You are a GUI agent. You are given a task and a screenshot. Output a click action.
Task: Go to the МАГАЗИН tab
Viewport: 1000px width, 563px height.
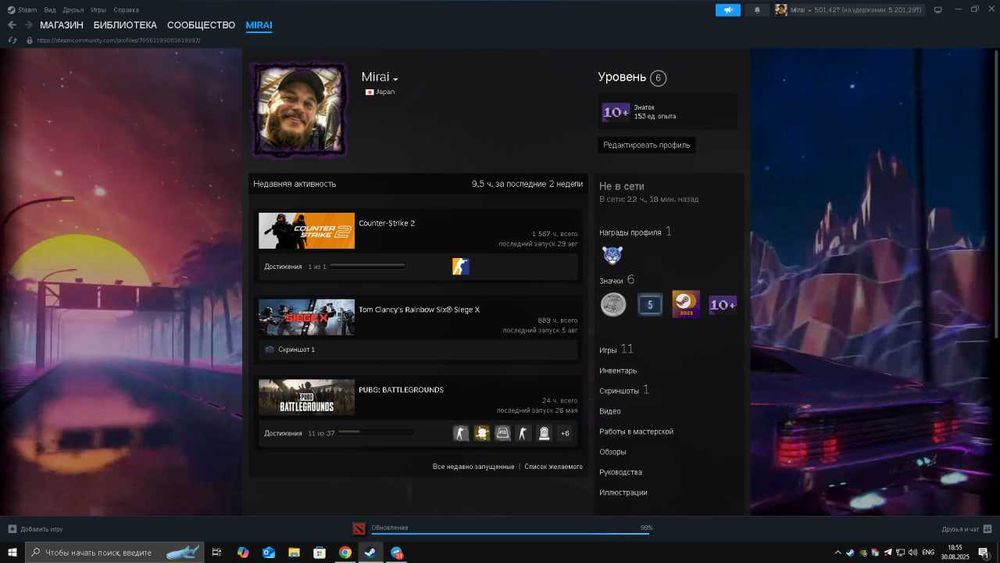click(62, 25)
